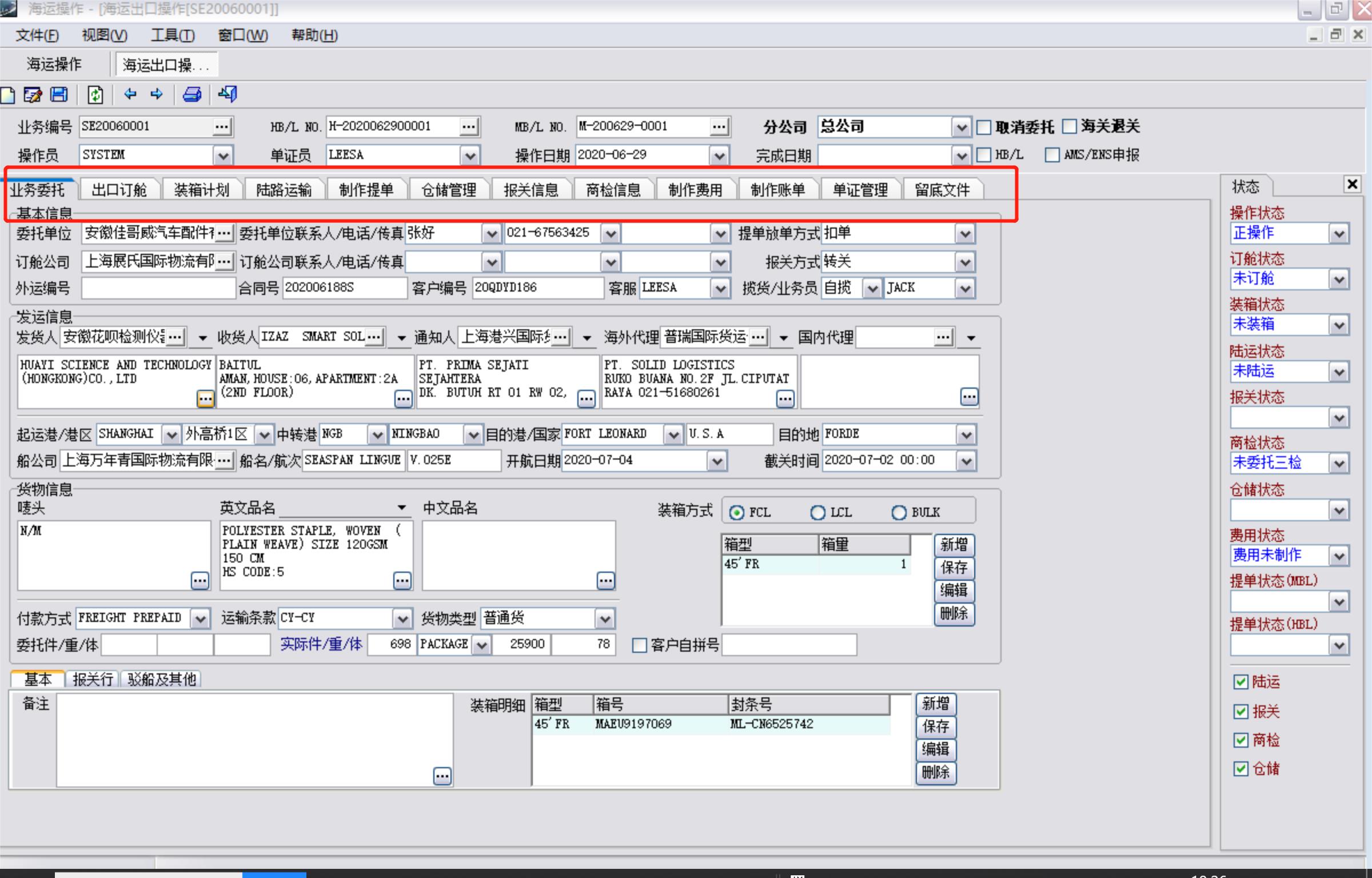
Task: Enable the 取消委托 checkbox
Action: (x=984, y=127)
